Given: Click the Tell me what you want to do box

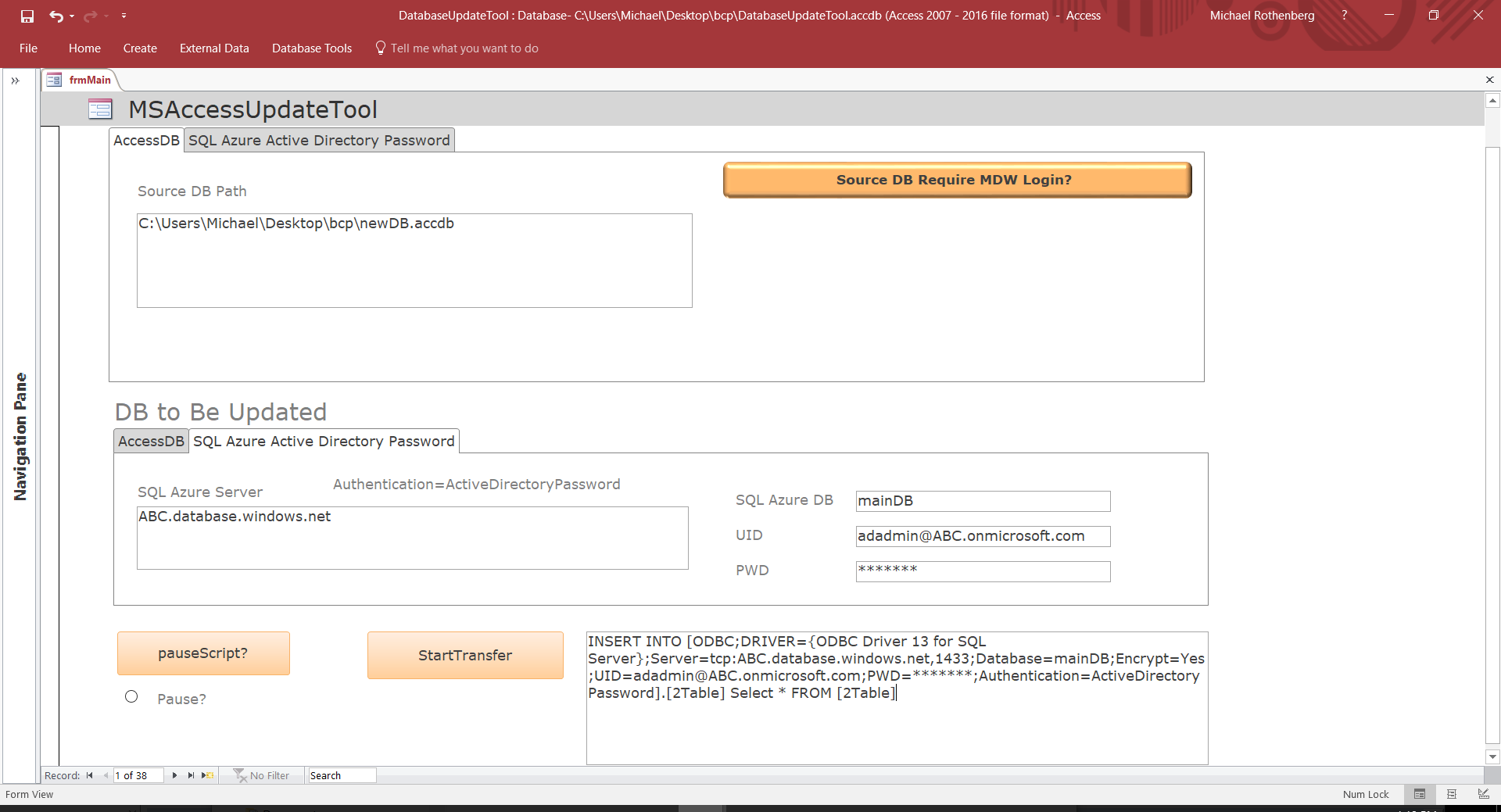Looking at the screenshot, I should (x=464, y=48).
